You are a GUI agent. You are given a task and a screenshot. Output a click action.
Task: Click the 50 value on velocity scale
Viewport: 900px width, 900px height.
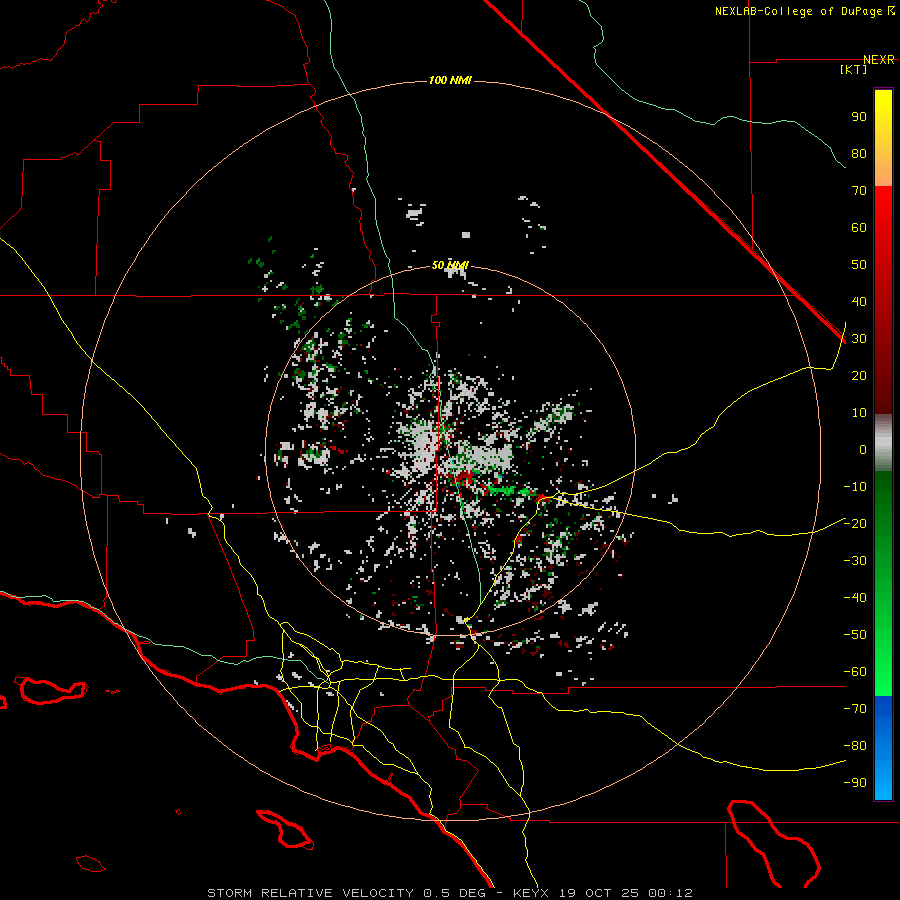[859, 265]
